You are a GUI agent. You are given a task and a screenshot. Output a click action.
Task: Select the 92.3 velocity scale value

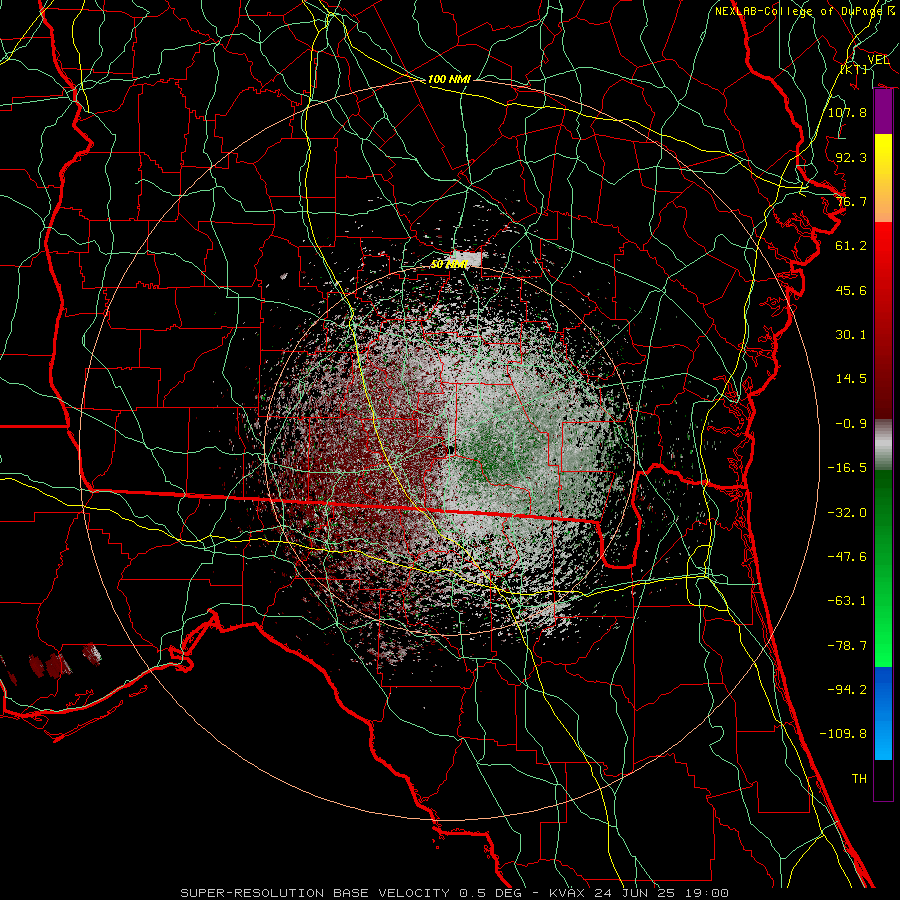851,157
